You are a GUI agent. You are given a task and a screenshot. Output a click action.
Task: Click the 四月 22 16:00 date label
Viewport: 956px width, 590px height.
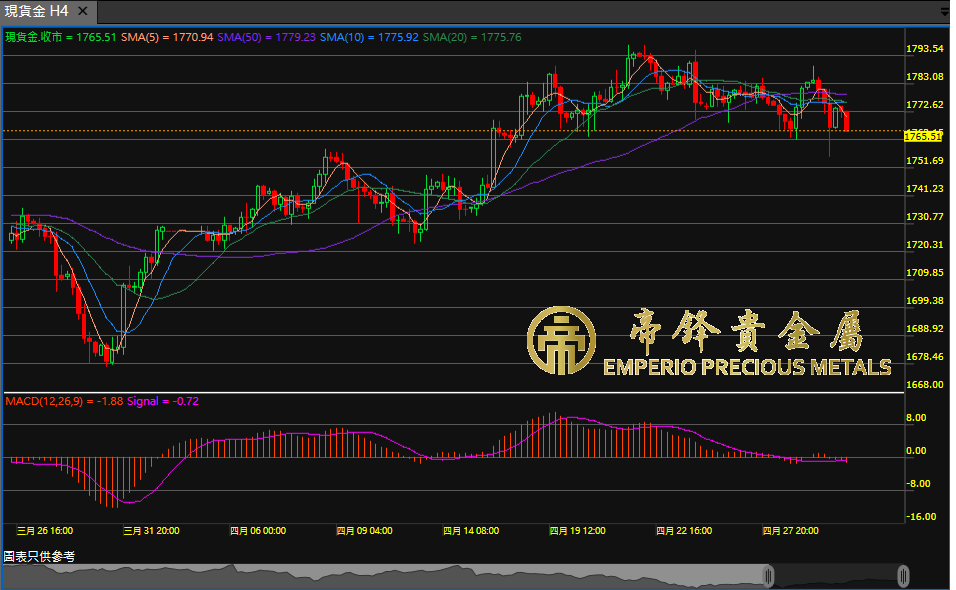point(684,531)
